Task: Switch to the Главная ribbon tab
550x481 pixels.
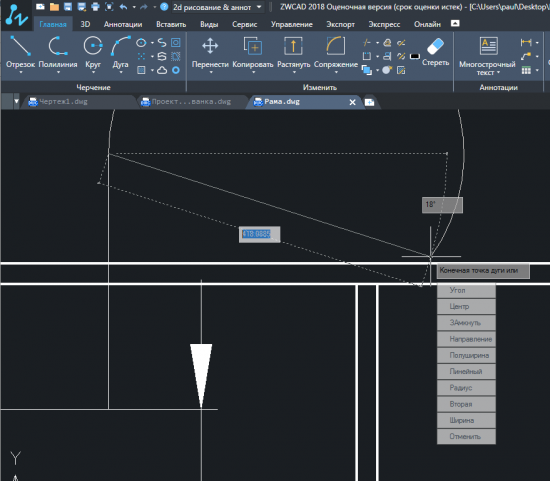Action: (x=53, y=24)
